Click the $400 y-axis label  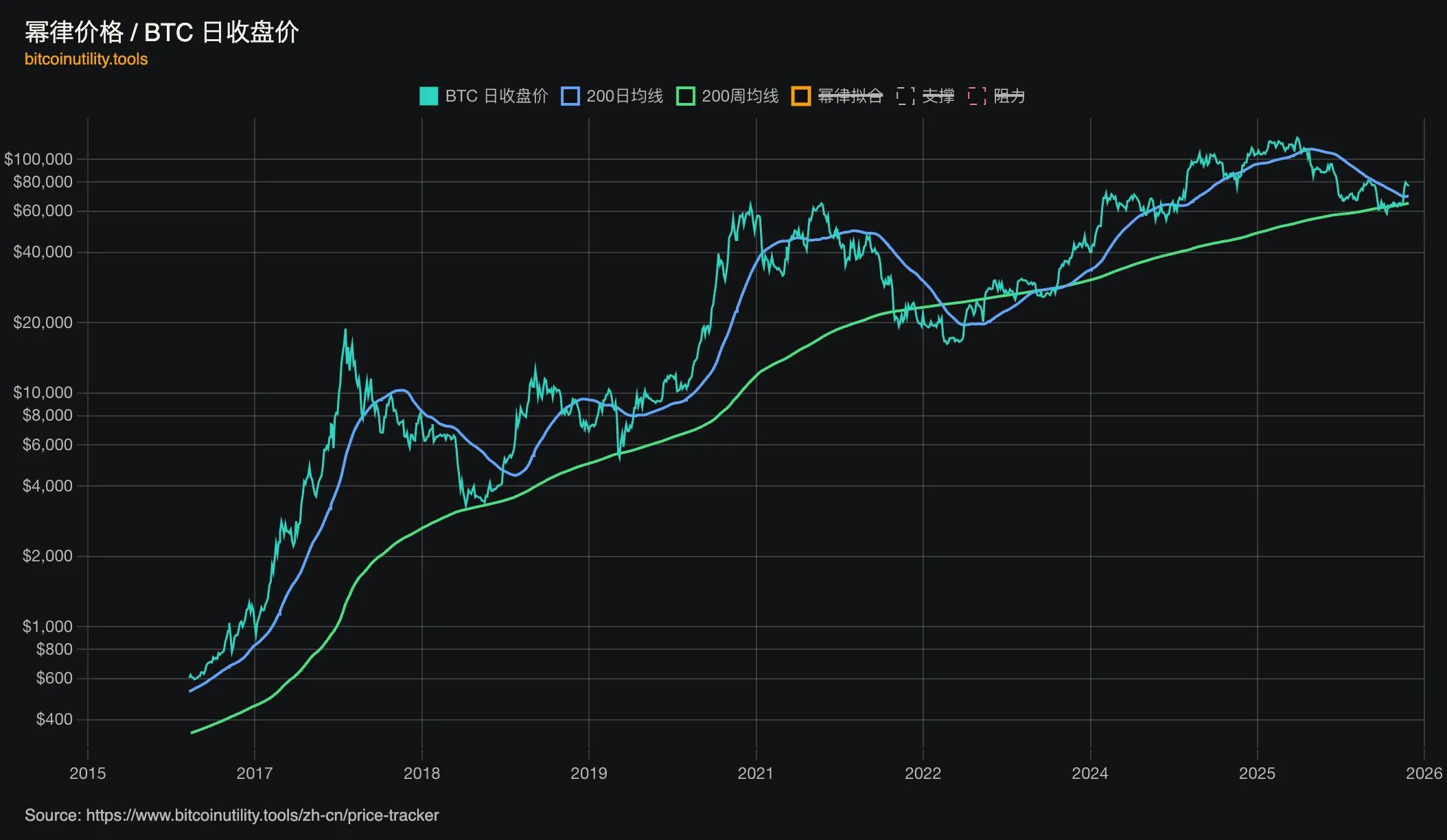click(54, 719)
